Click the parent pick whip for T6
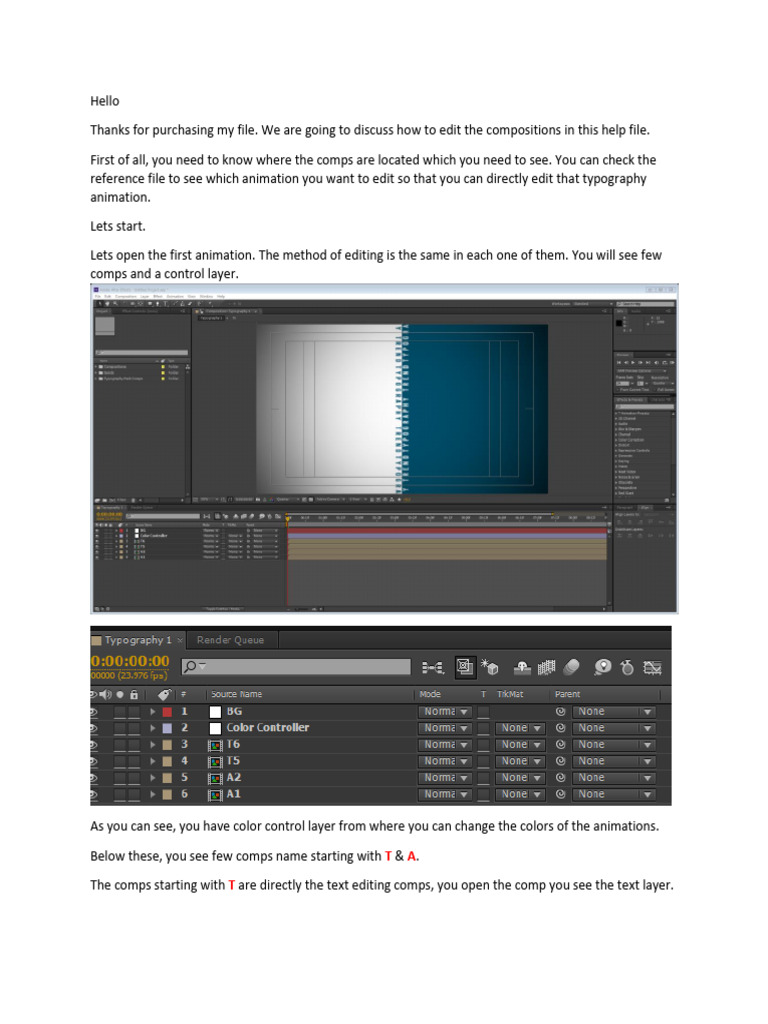The height and width of the screenshot is (1024, 768). (560, 744)
